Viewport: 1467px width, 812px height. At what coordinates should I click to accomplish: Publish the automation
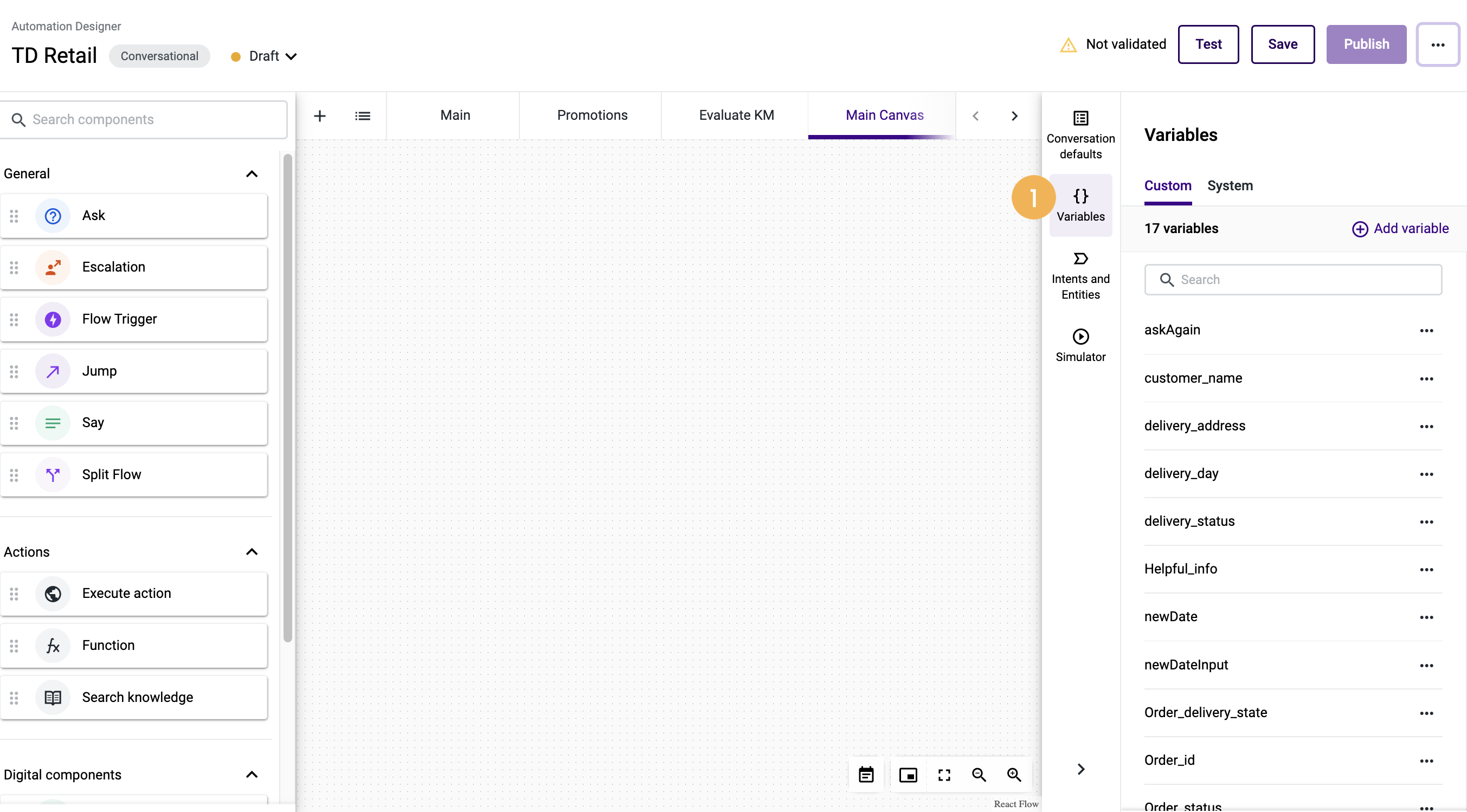click(x=1366, y=44)
